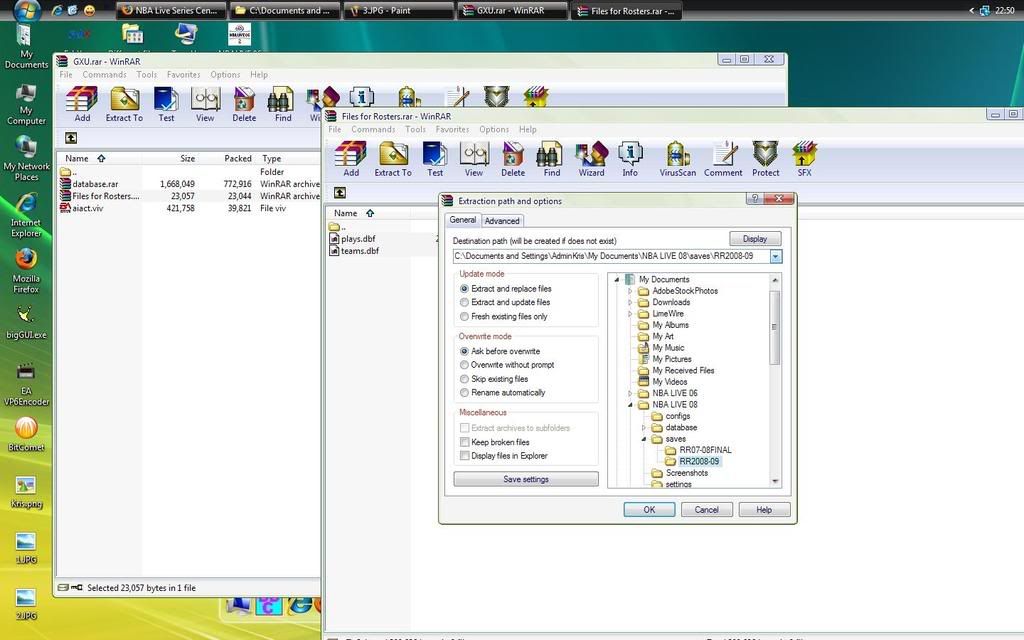This screenshot has width=1024, height=640.
Task: Click Find icon in GXU.rar window
Action: 283,104
